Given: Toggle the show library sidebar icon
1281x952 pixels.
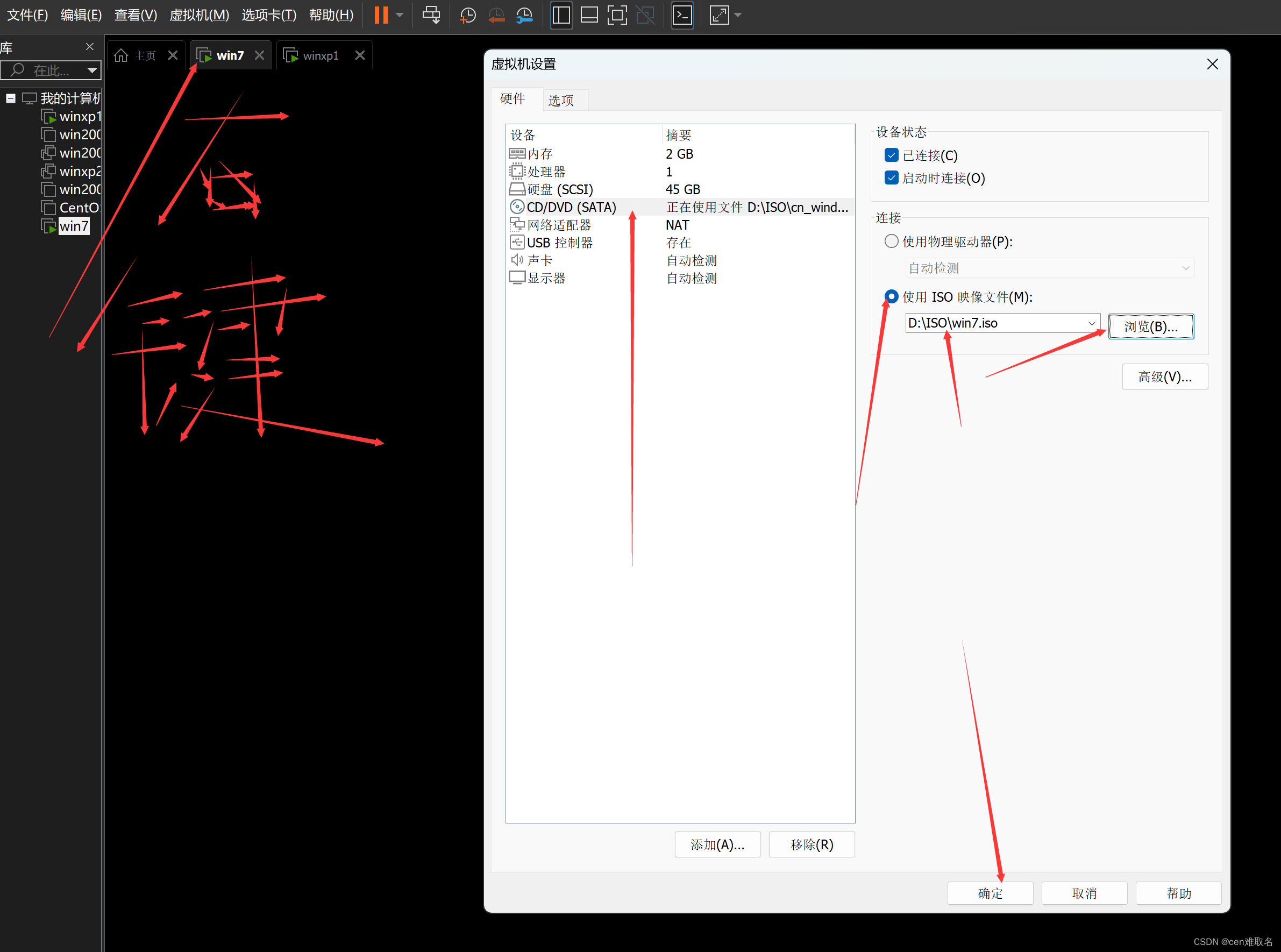Looking at the screenshot, I should [x=561, y=15].
